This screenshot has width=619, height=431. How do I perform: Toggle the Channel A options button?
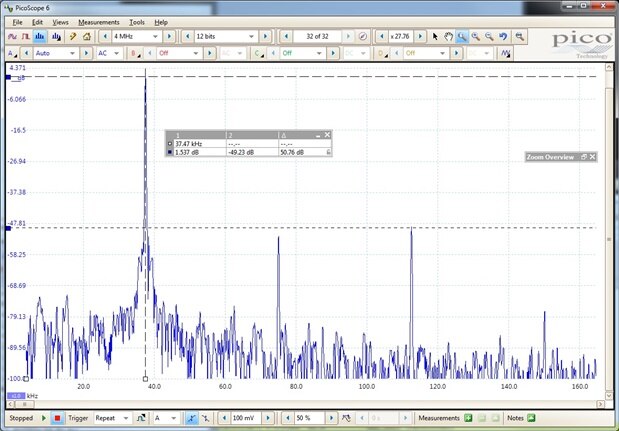pos(12,53)
